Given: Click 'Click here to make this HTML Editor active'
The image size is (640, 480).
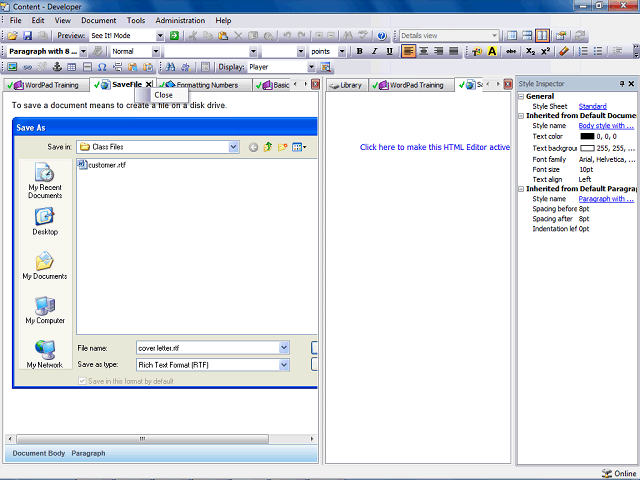Looking at the screenshot, I should tap(435, 147).
